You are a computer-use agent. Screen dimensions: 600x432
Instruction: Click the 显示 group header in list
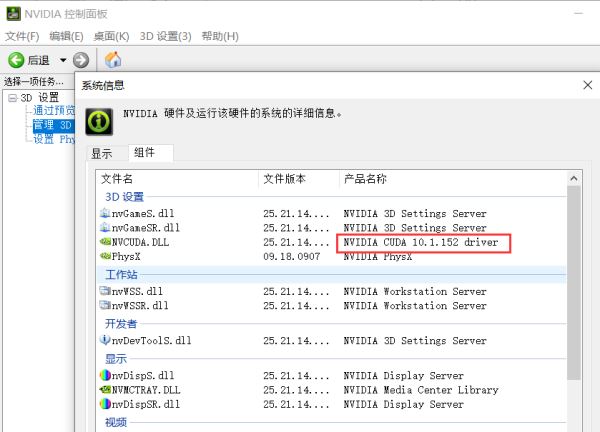click(x=116, y=359)
